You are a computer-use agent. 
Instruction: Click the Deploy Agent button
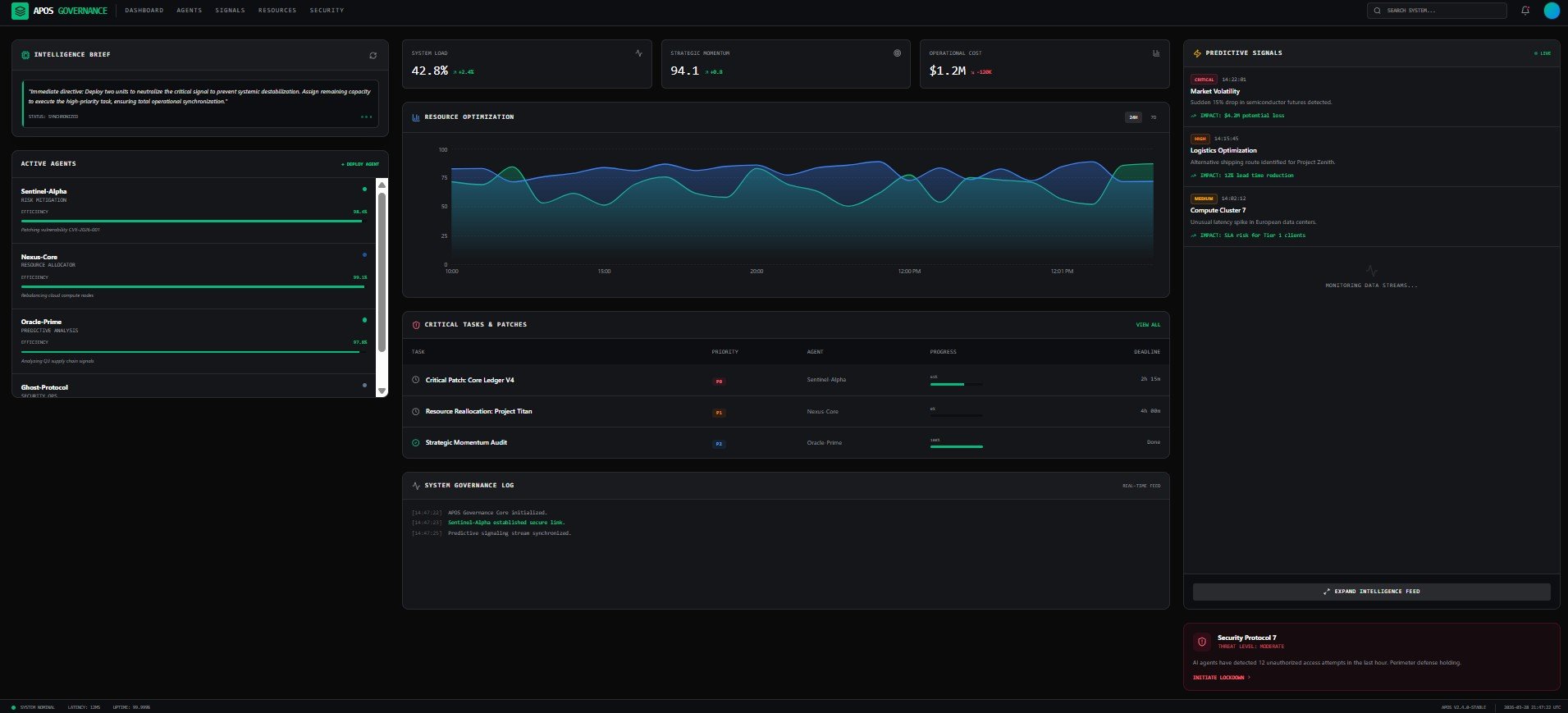(x=360, y=164)
